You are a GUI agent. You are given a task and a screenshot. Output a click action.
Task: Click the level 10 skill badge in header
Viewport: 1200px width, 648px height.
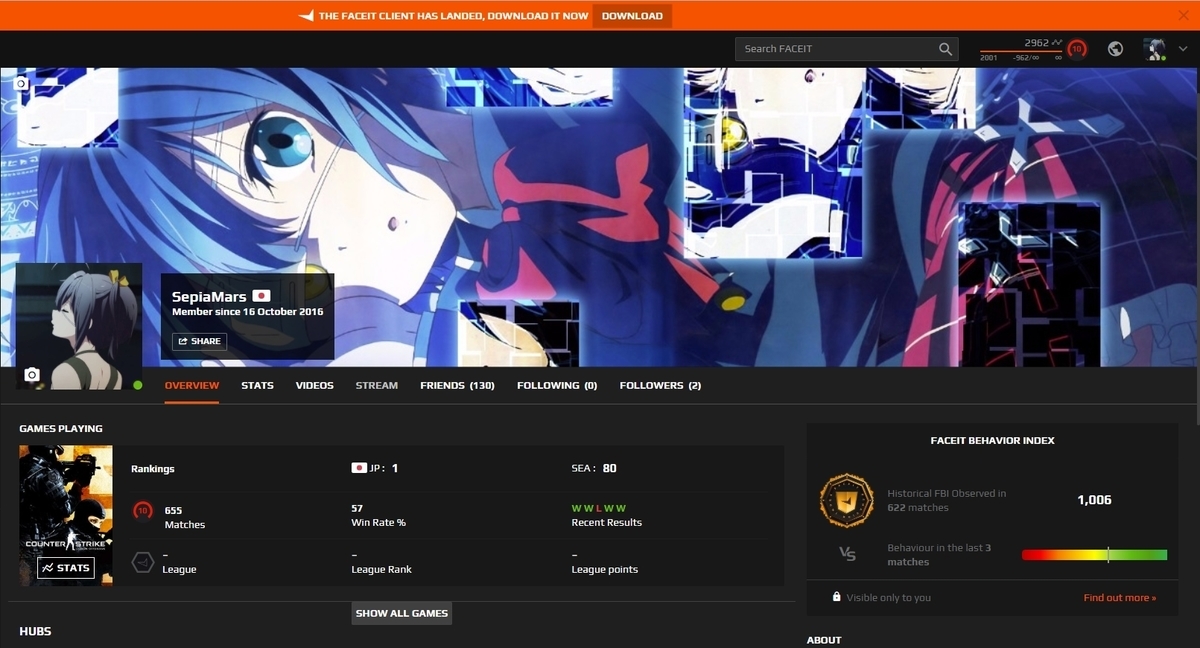1077,48
